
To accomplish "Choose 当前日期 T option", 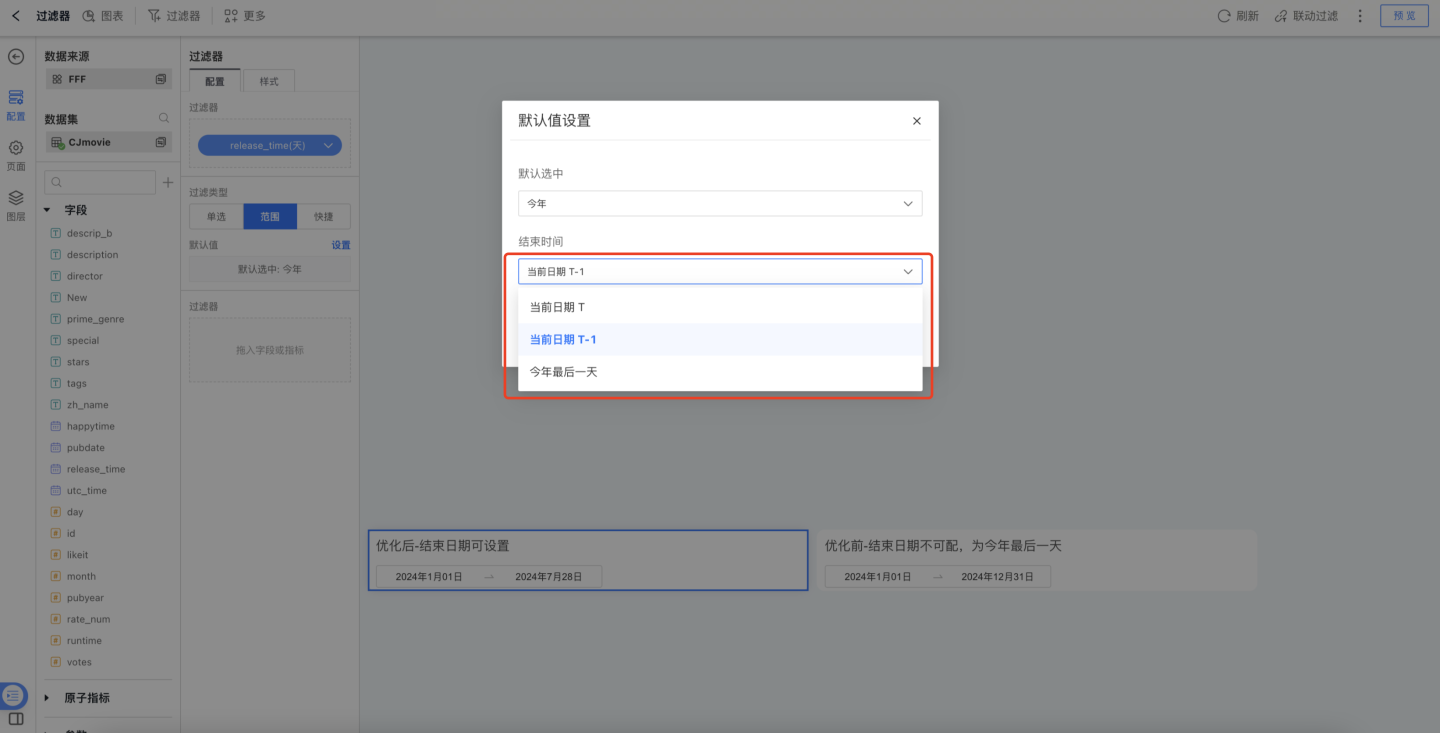I will [x=720, y=307].
